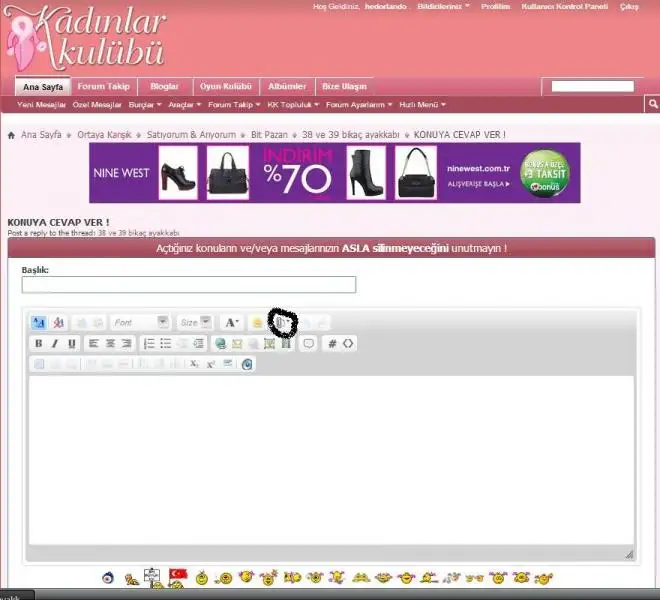Open Kullanıcı Kontrol Paneli link

tap(565, 6)
